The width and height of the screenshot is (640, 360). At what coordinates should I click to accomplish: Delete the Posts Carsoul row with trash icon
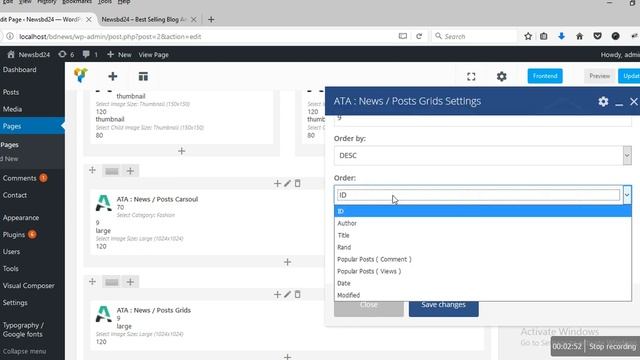pos(298,184)
